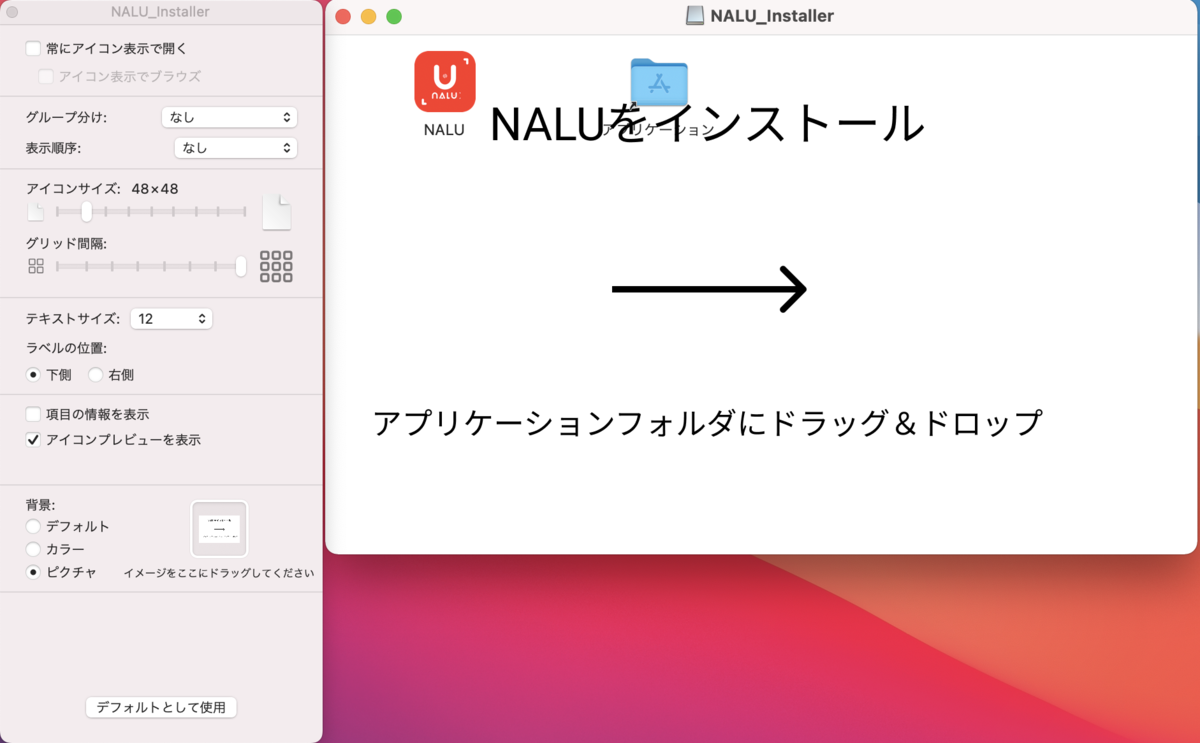The height and width of the screenshot is (743, 1200).
Task: Minimize the NALU_Installer Finder window
Action: coord(368,16)
